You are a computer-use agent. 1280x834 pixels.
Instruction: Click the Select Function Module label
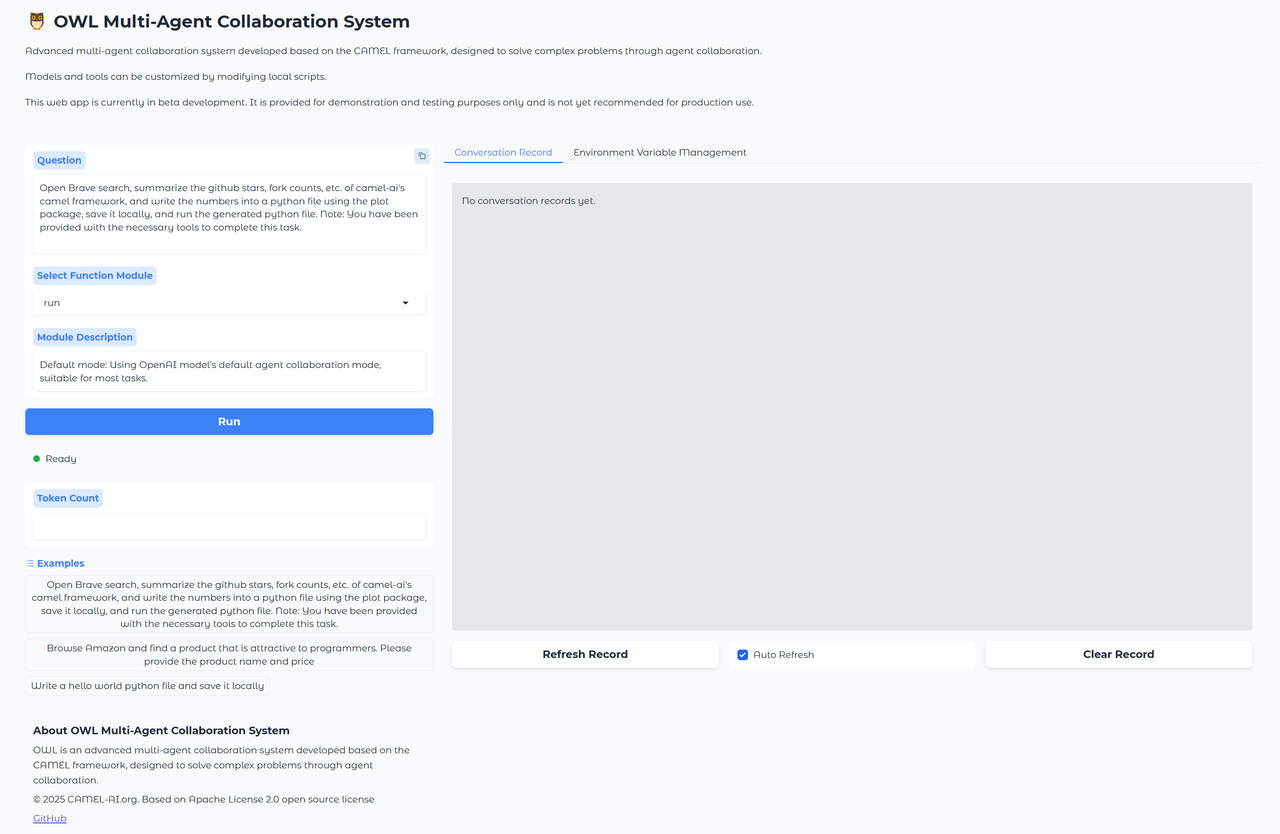95,275
